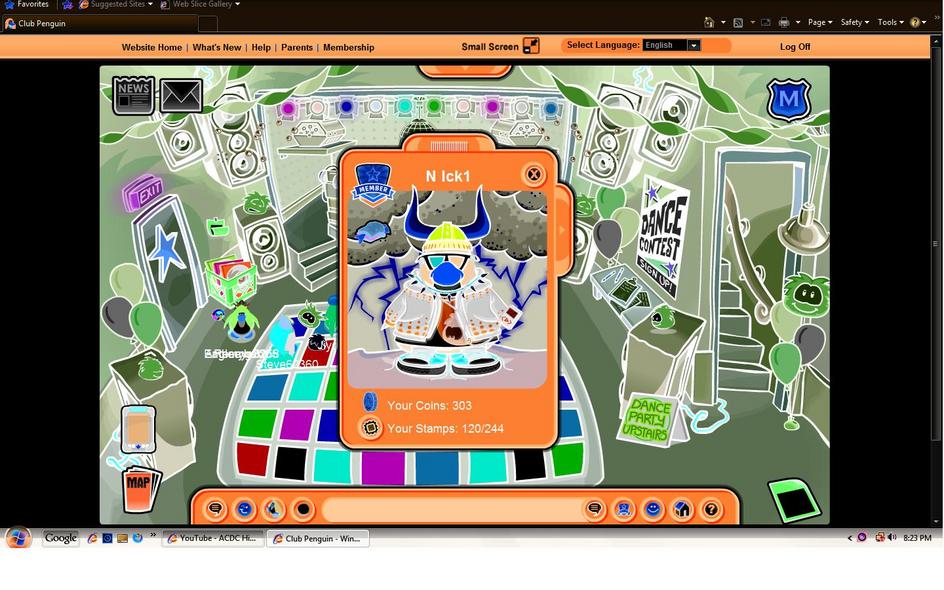Expand the Print dropdown arrow
Image resolution: width=944 pixels, height=590 pixels.
[798, 23]
